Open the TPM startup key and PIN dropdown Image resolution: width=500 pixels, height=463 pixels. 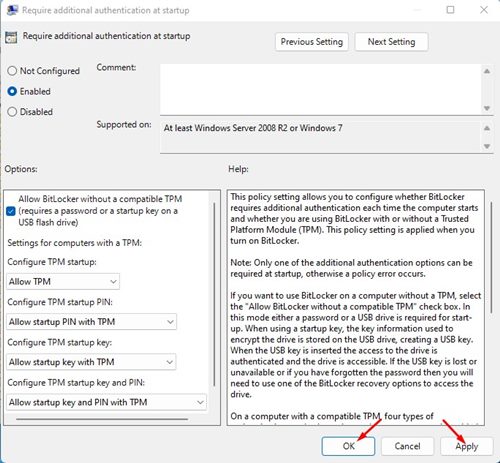pyautogui.click(x=106, y=402)
